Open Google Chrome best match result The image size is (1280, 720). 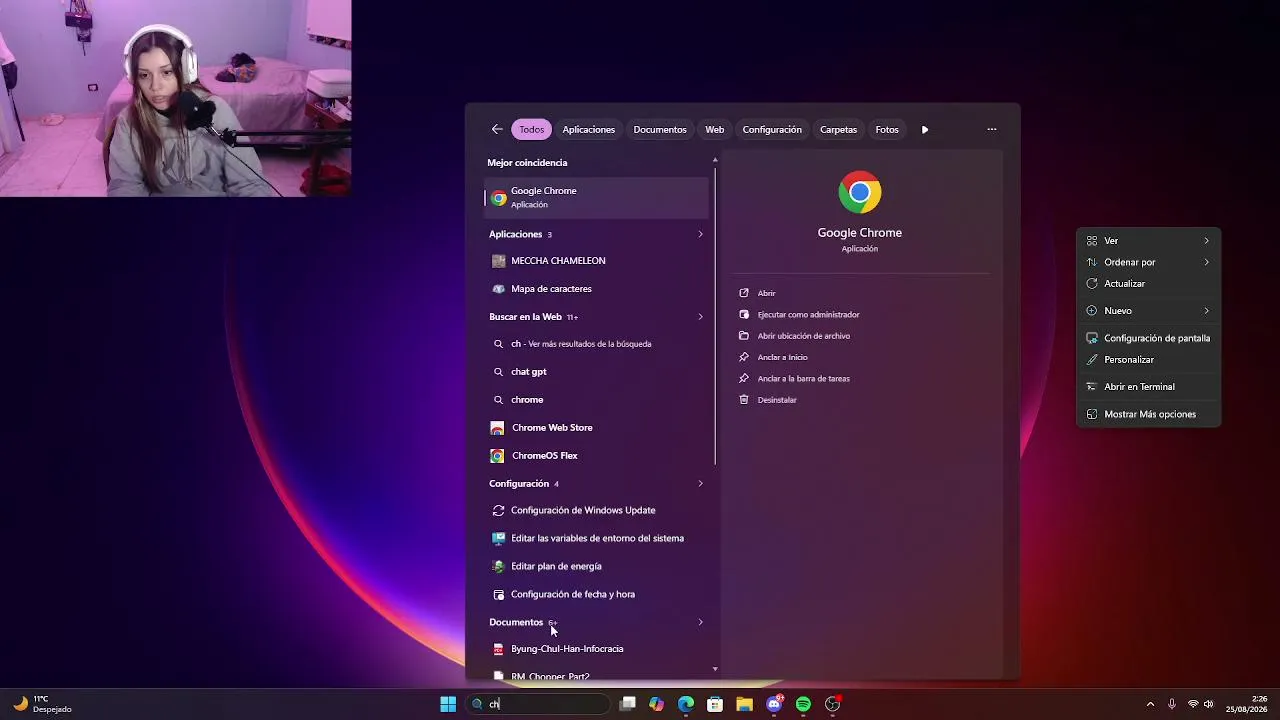(596, 197)
